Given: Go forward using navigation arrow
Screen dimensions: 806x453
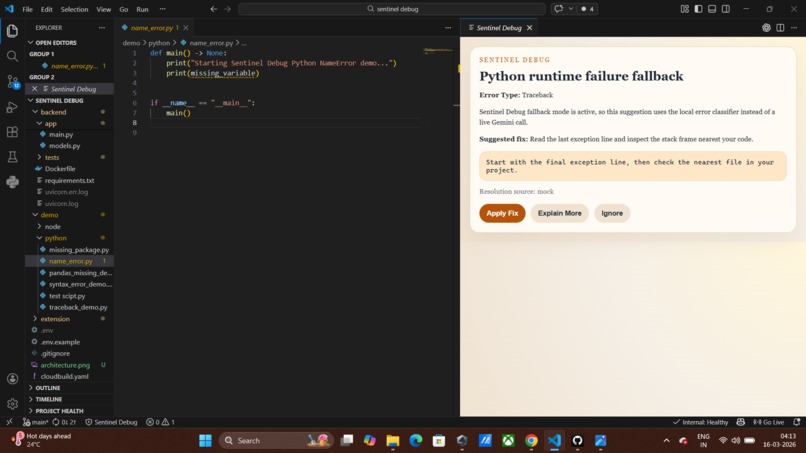Looking at the screenshot, I should (228, 9).
